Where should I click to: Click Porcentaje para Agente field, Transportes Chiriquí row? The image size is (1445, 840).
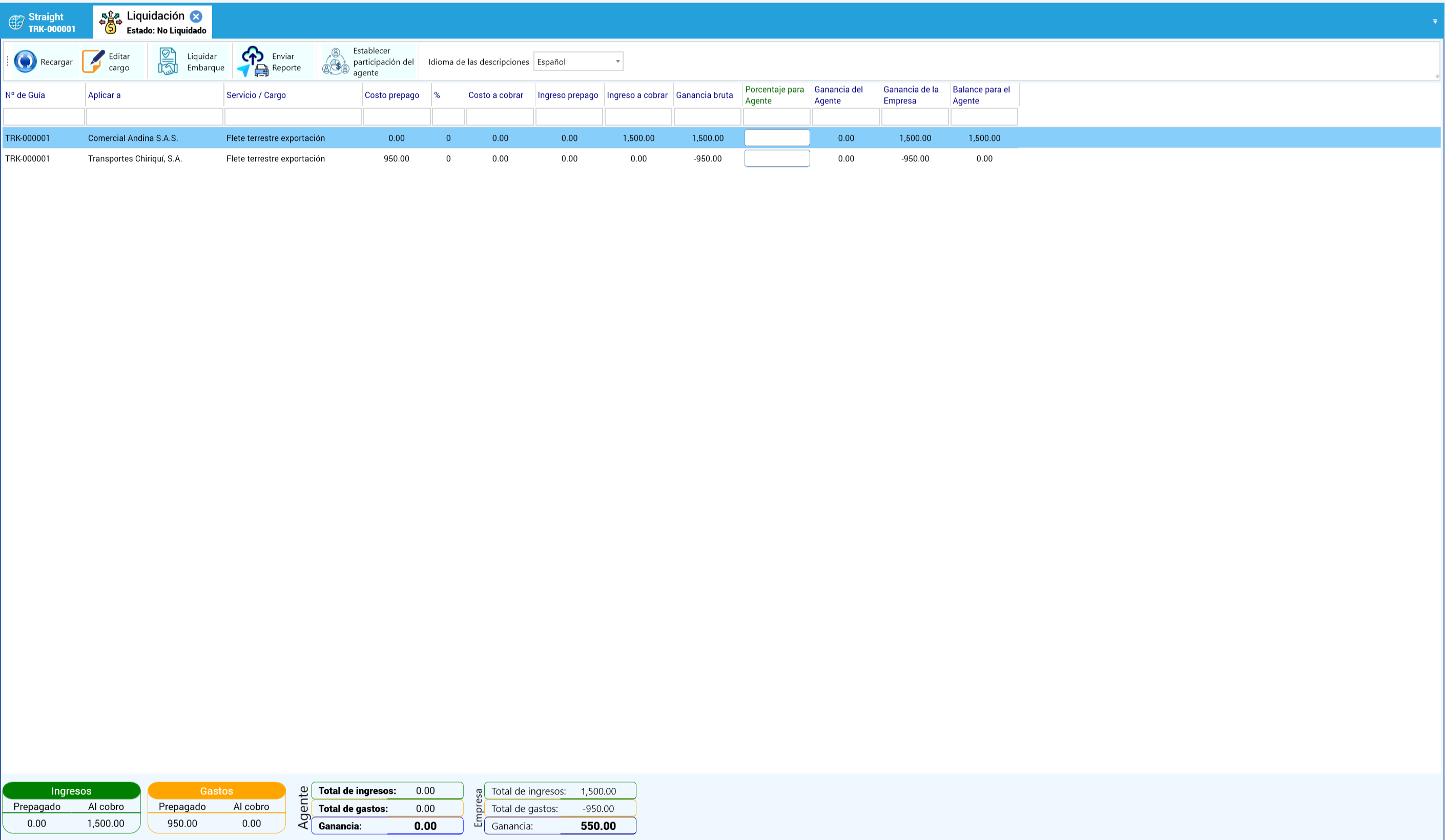[777, 158]
